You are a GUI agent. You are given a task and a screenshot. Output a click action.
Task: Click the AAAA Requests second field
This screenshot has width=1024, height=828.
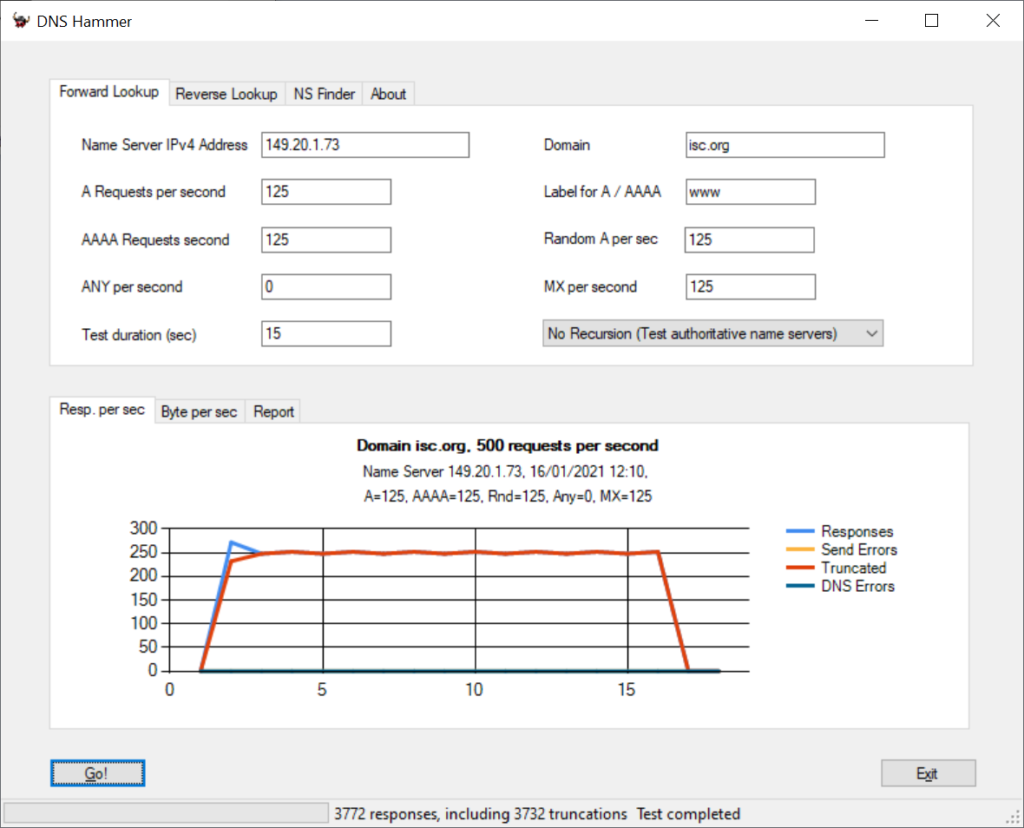pos(325,239)
